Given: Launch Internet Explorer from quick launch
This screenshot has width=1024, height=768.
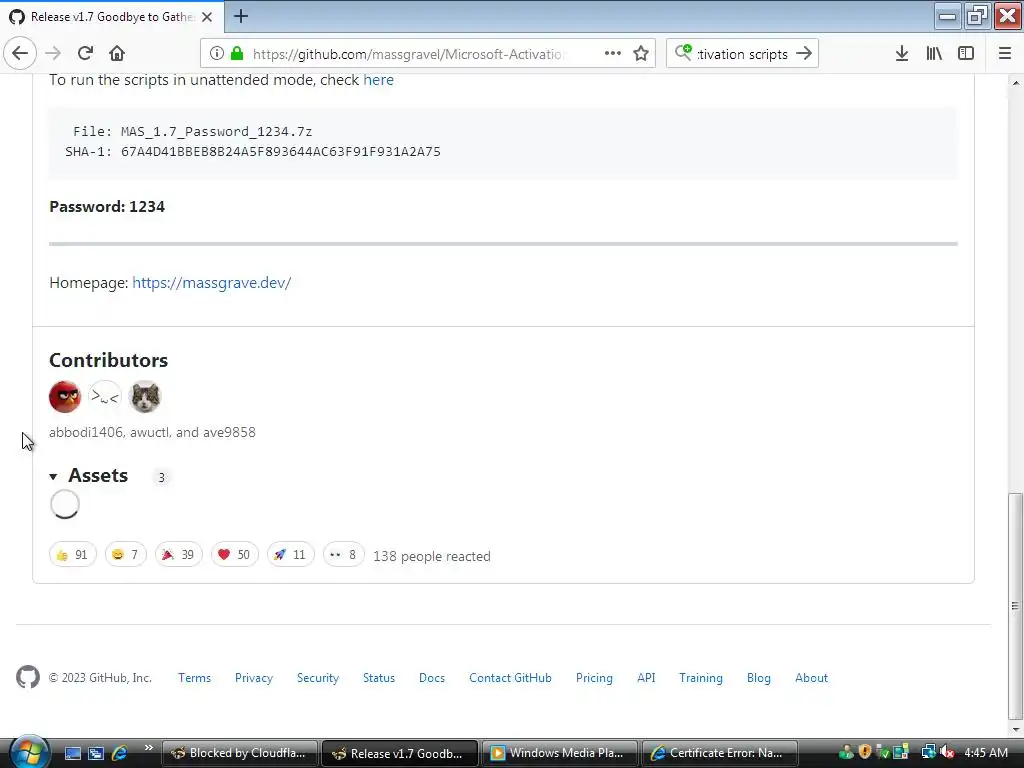Looking at the screenshot, I should (x=120, y=753).
